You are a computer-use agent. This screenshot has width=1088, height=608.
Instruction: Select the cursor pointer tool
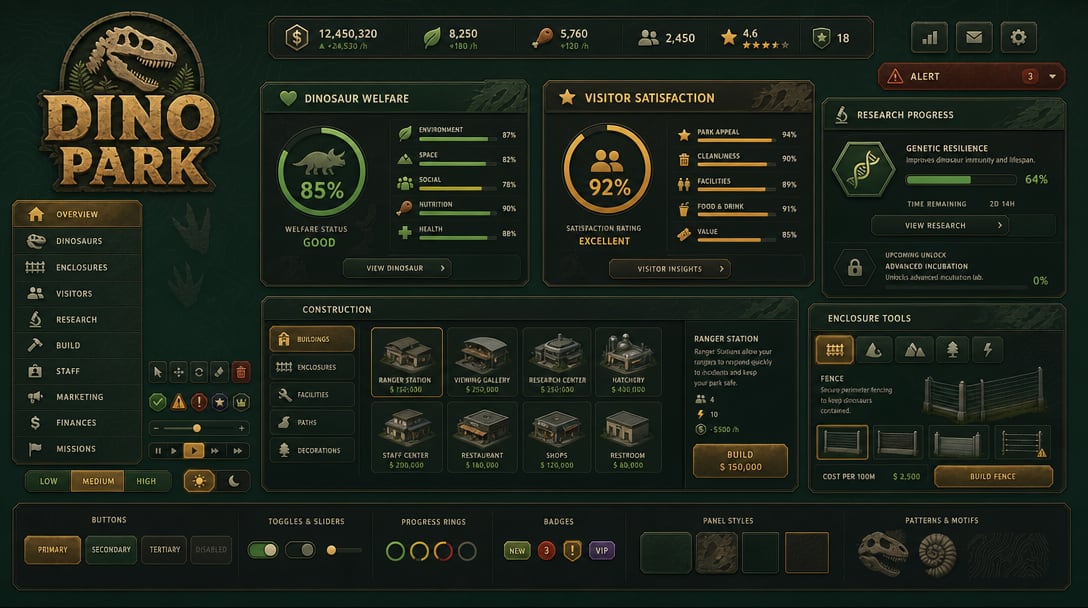pyautogui.click(x=158, y=372)
